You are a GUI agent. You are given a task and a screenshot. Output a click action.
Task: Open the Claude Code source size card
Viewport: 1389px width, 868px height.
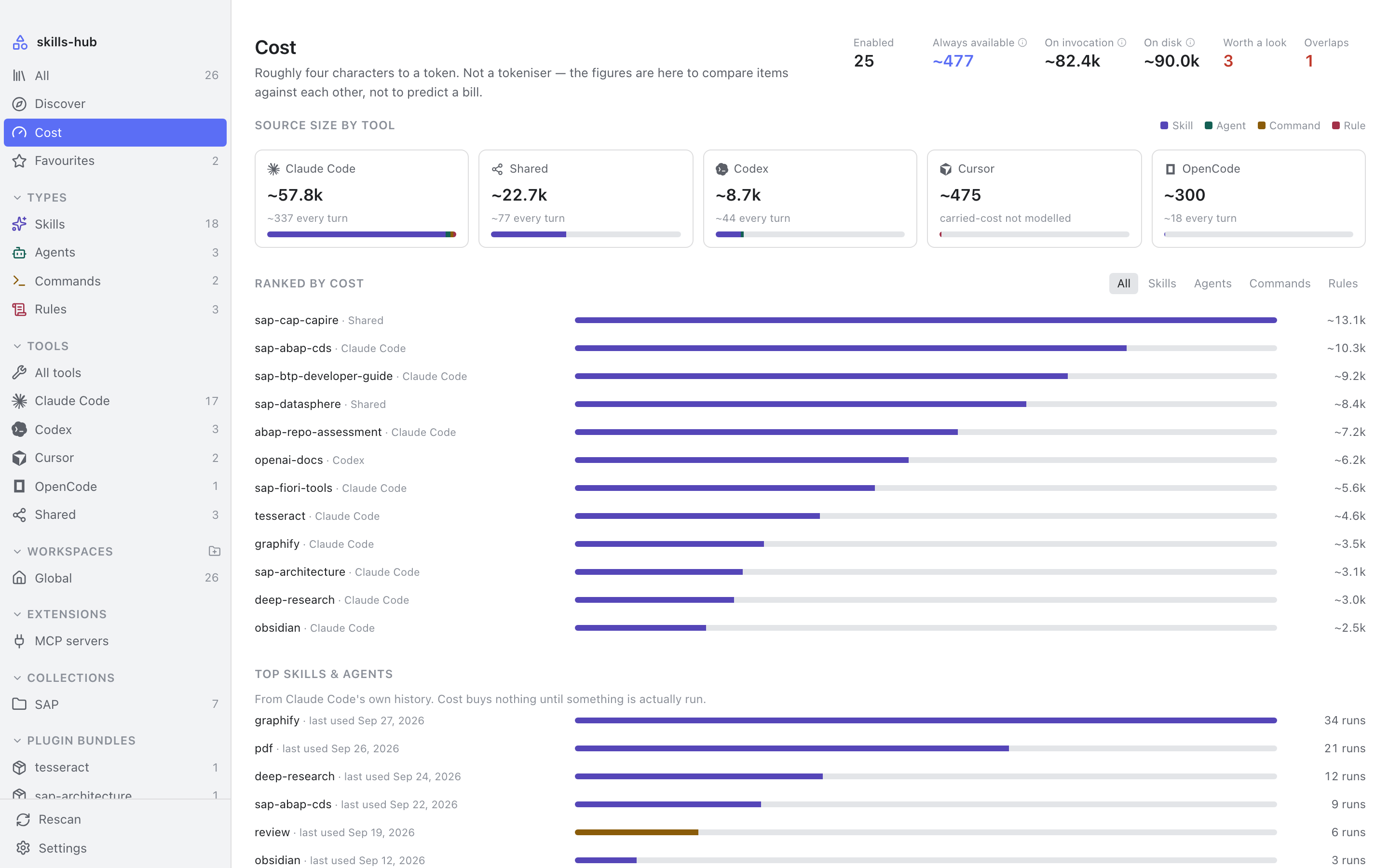362,199
